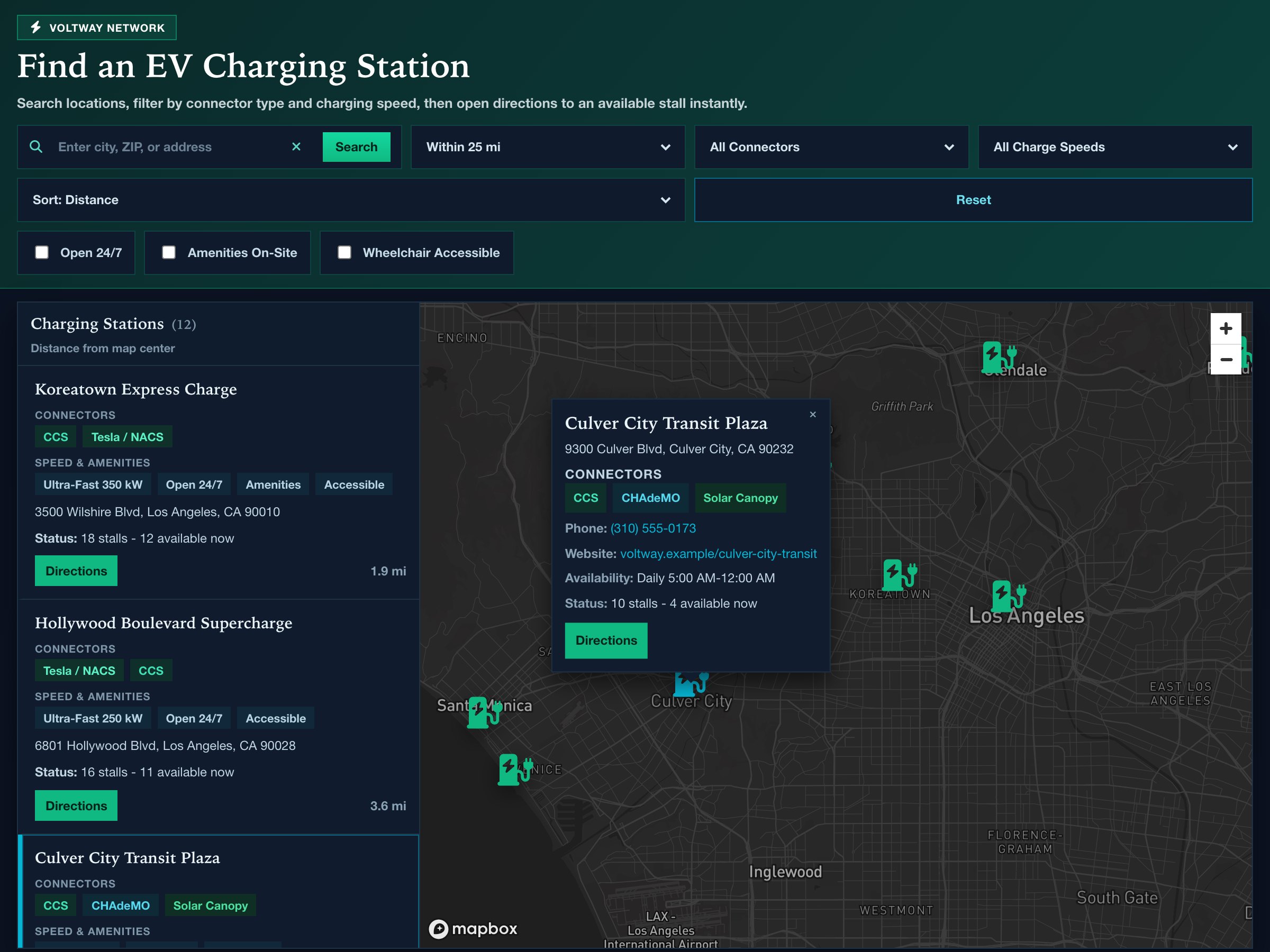
Task: Zoom out on the map
Action: point(1226,359)
